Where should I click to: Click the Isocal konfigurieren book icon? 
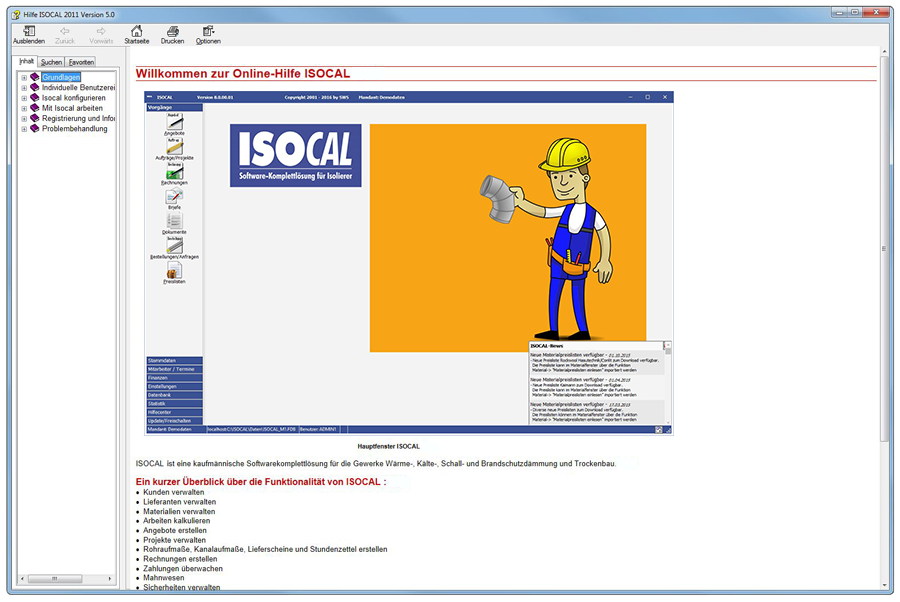[x=35, y=98]
